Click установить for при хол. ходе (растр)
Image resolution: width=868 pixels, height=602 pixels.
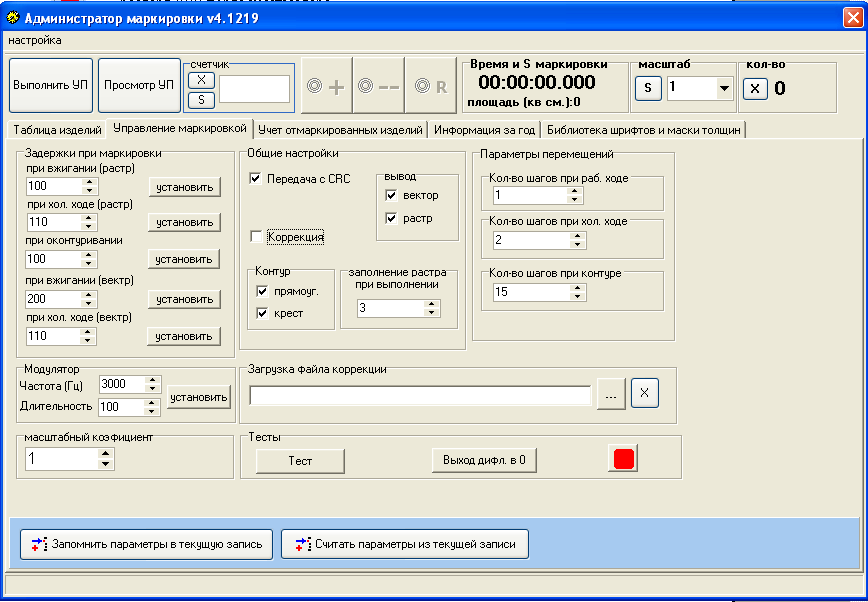[185, 222]
